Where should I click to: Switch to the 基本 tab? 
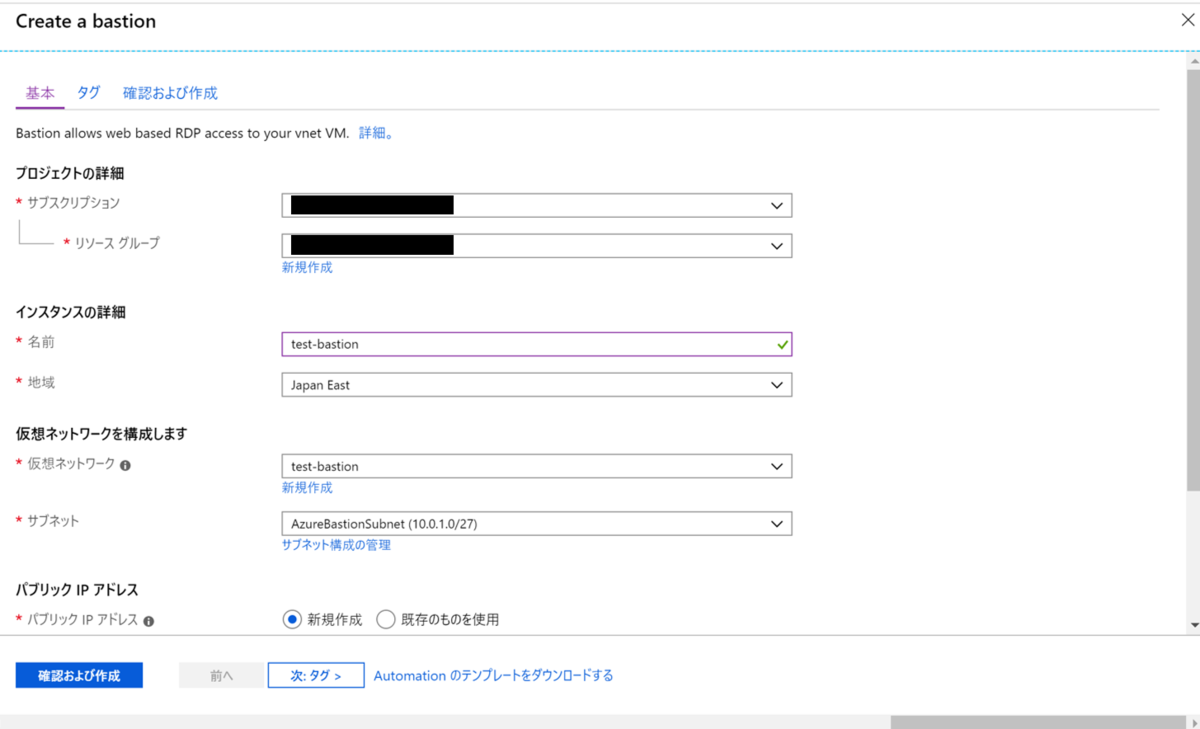pos(40,93)
